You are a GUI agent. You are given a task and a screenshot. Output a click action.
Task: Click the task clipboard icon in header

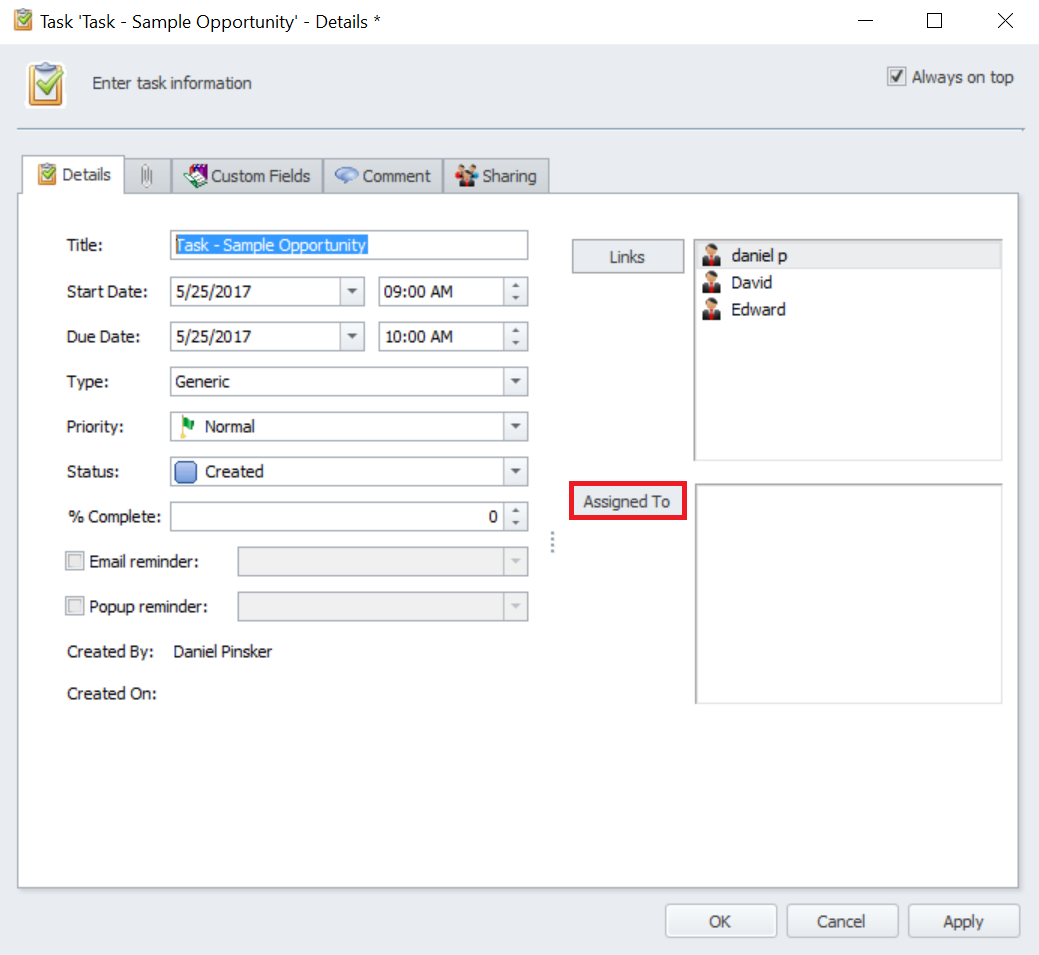point(46,85)
